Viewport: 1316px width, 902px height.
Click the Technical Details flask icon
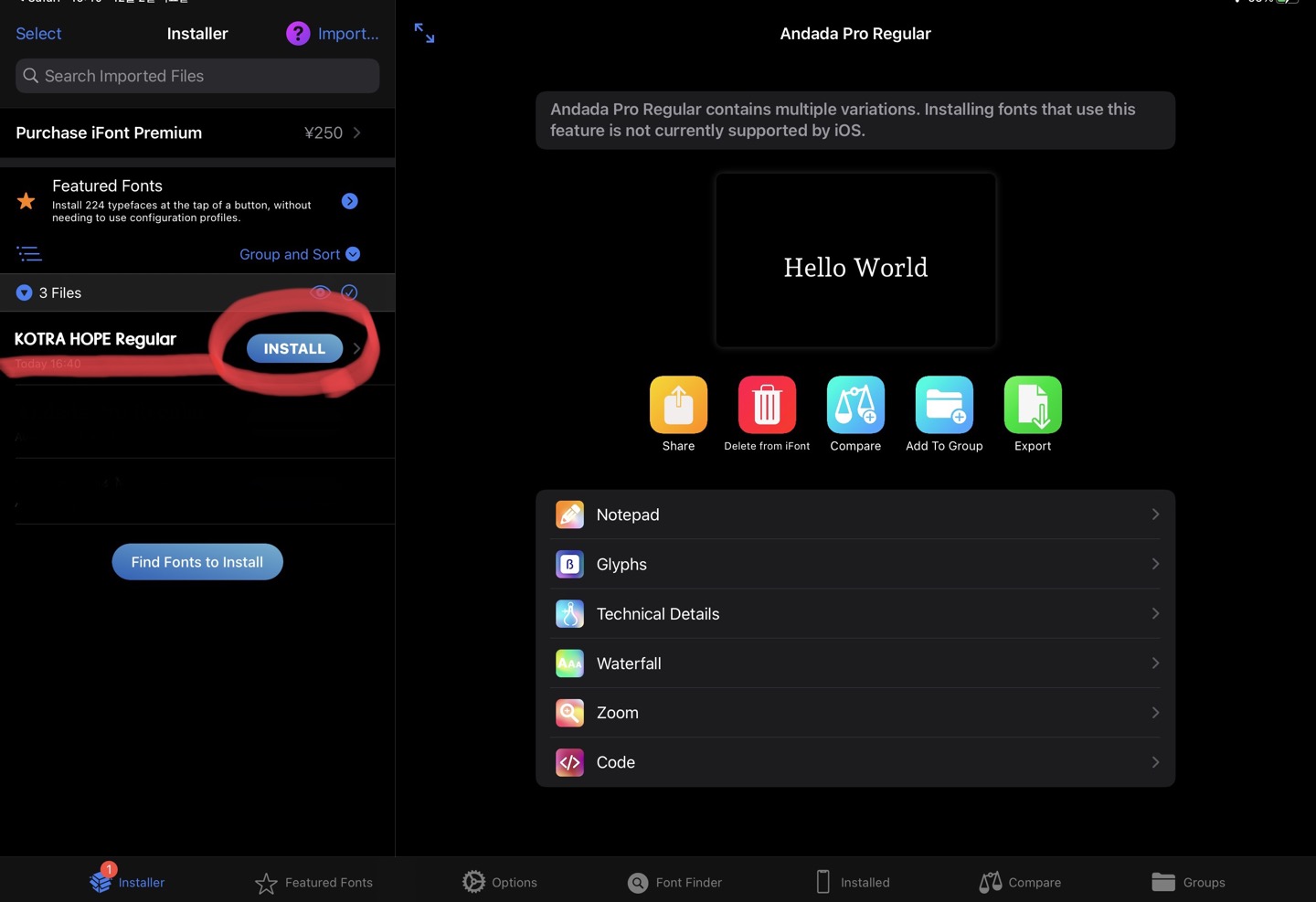[569, 613]
